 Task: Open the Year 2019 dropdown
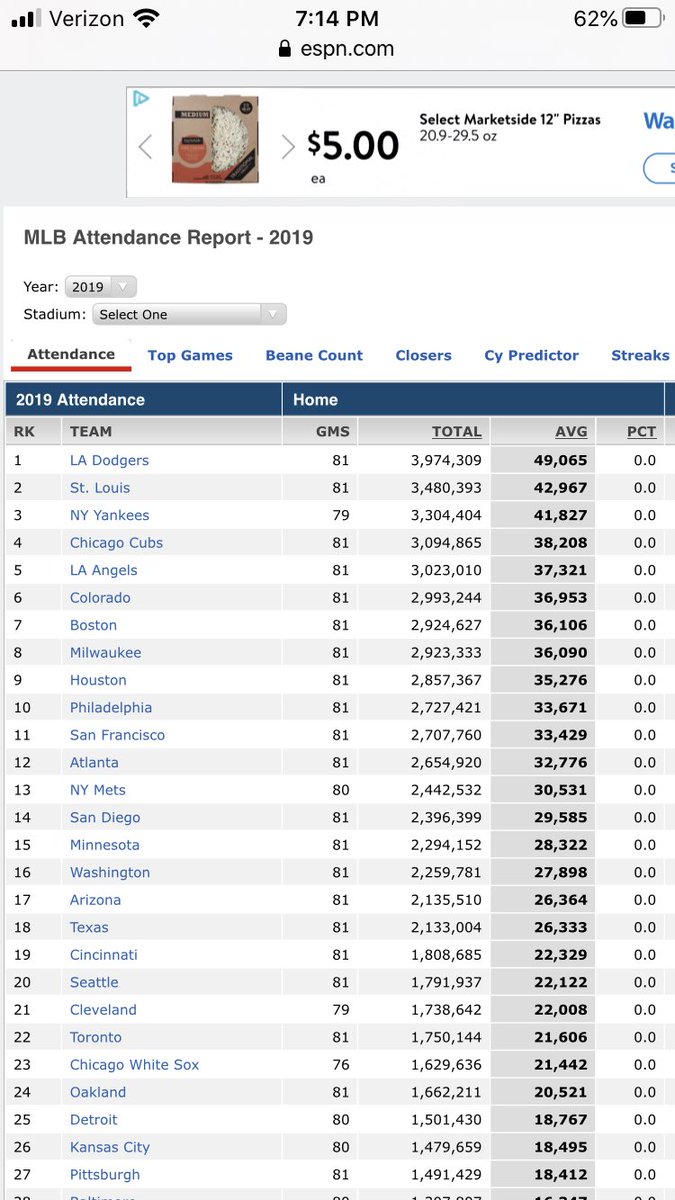(100, 286)
